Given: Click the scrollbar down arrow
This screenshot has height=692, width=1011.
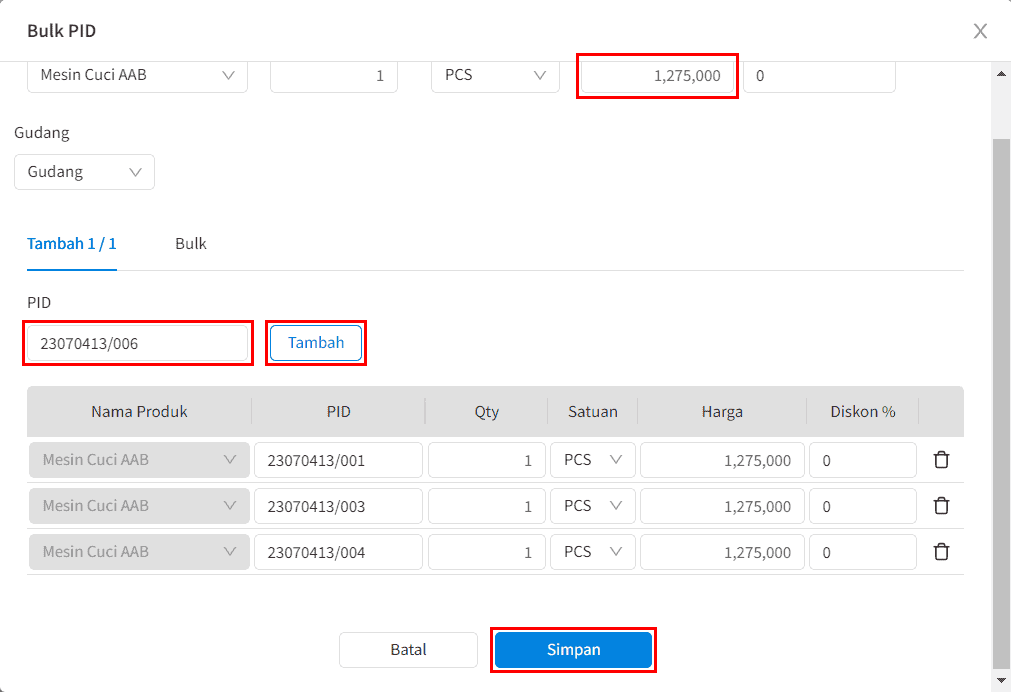Looking at the screenshot, I should 1001,680.
